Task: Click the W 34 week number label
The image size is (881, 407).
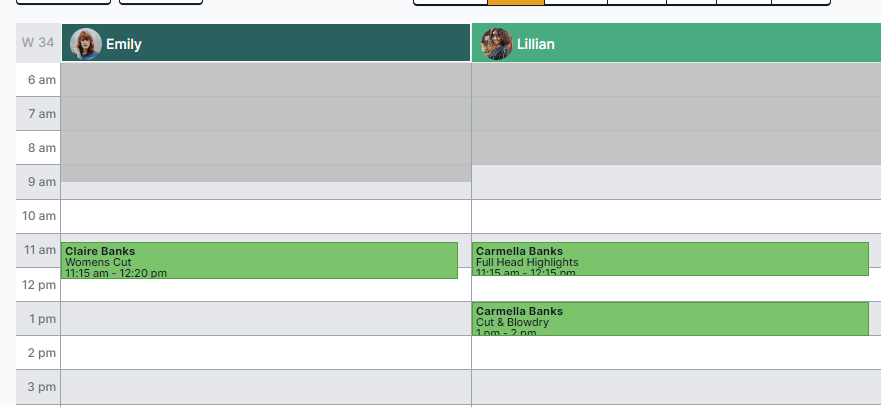Action: 38,42
